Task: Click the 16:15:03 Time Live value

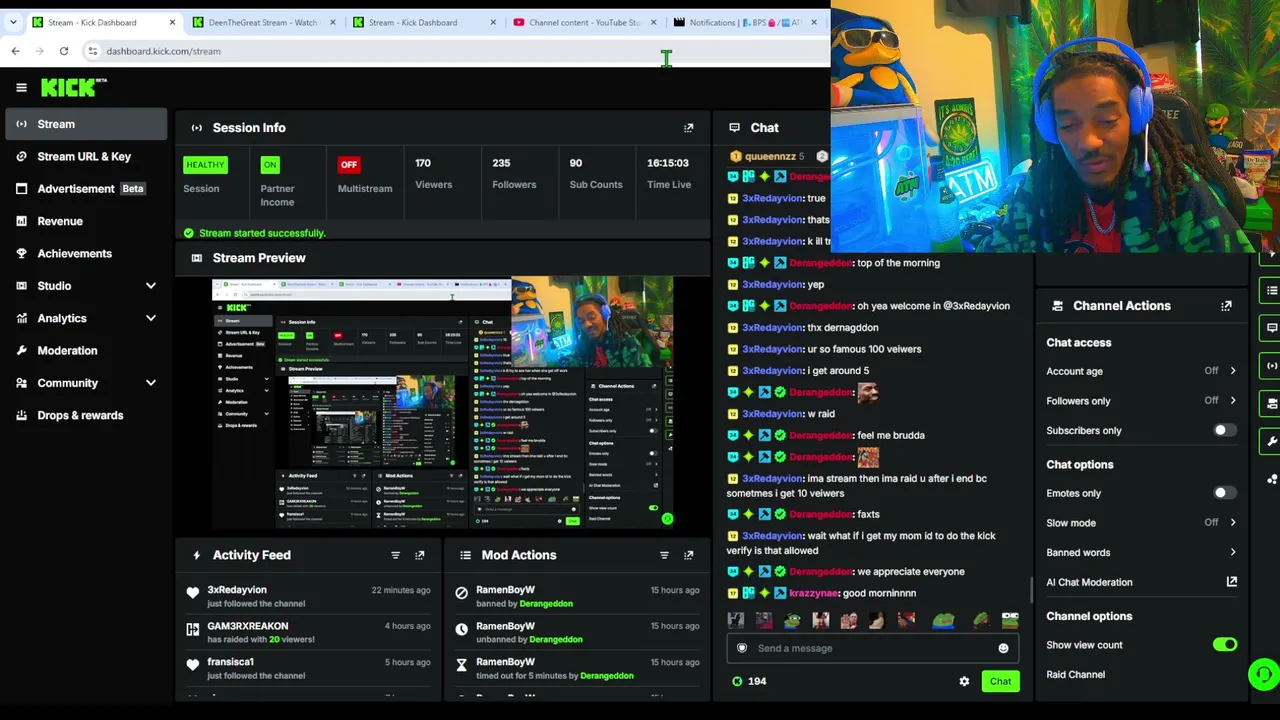Action: (x=668, y=163)
